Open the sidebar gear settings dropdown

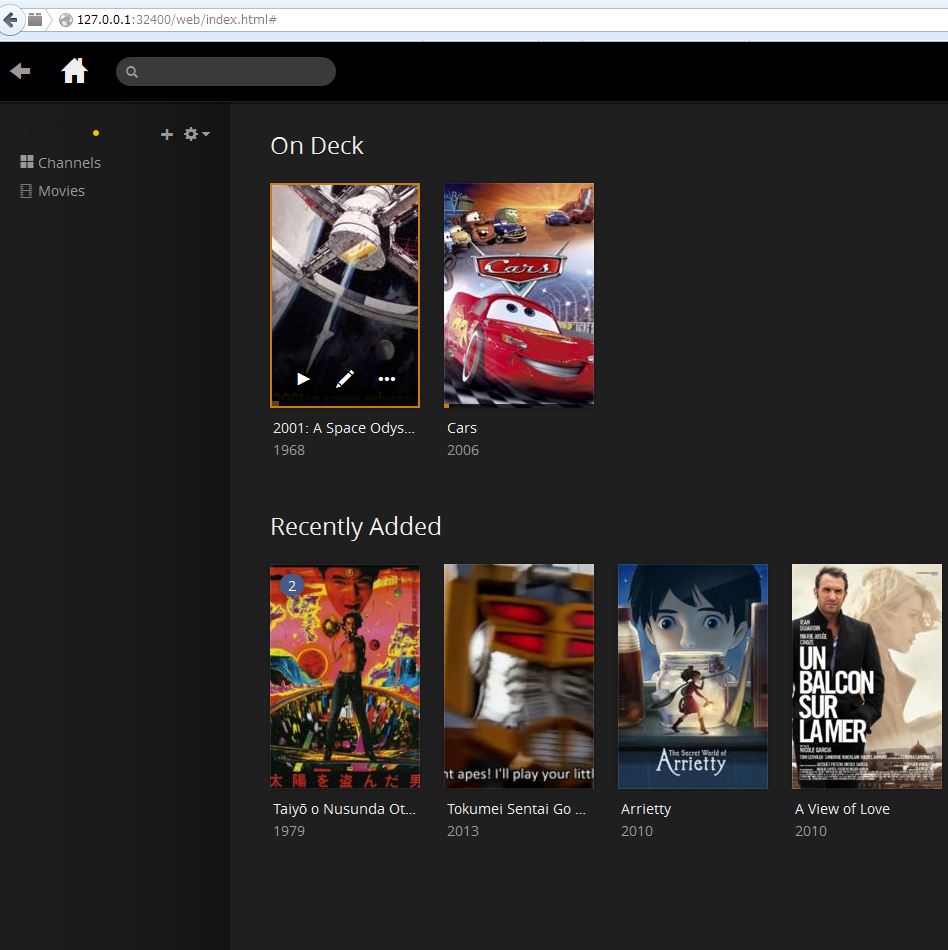pos(195,134)
